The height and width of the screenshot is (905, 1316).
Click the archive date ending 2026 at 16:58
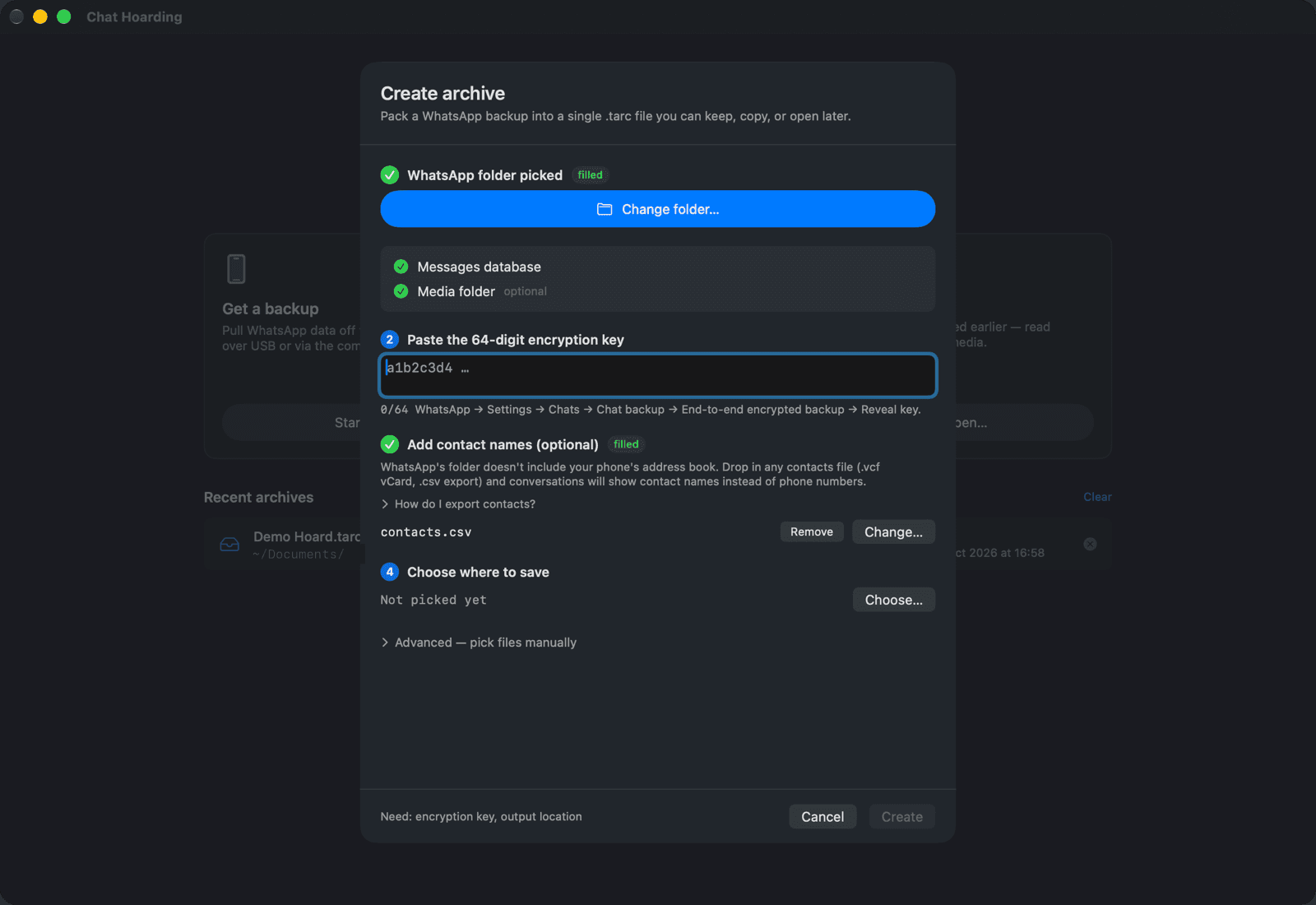(1000, 553)
